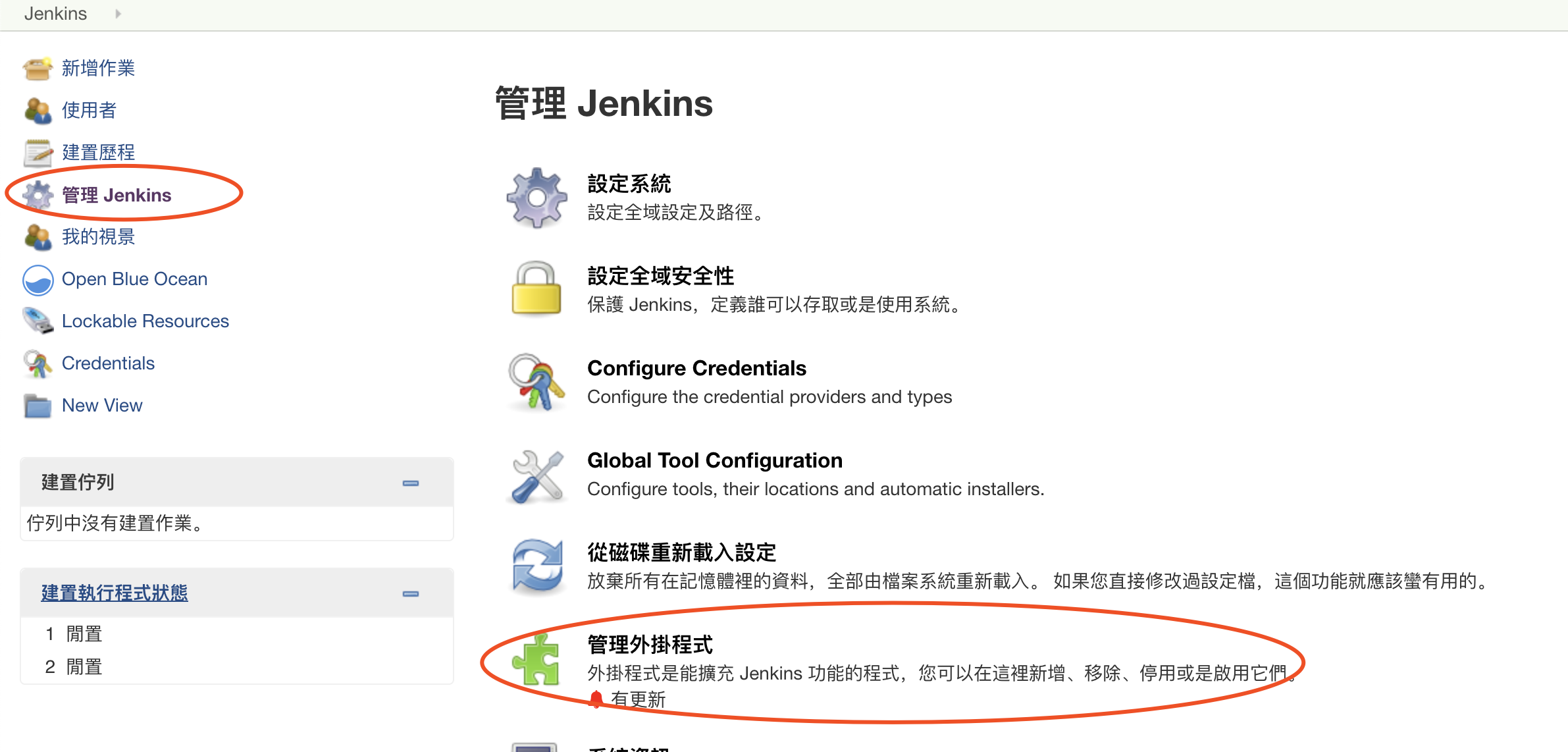Click the 佇列中沒有建置作業 text
This screenshot has width=1568, height=752.
[116, 524]
